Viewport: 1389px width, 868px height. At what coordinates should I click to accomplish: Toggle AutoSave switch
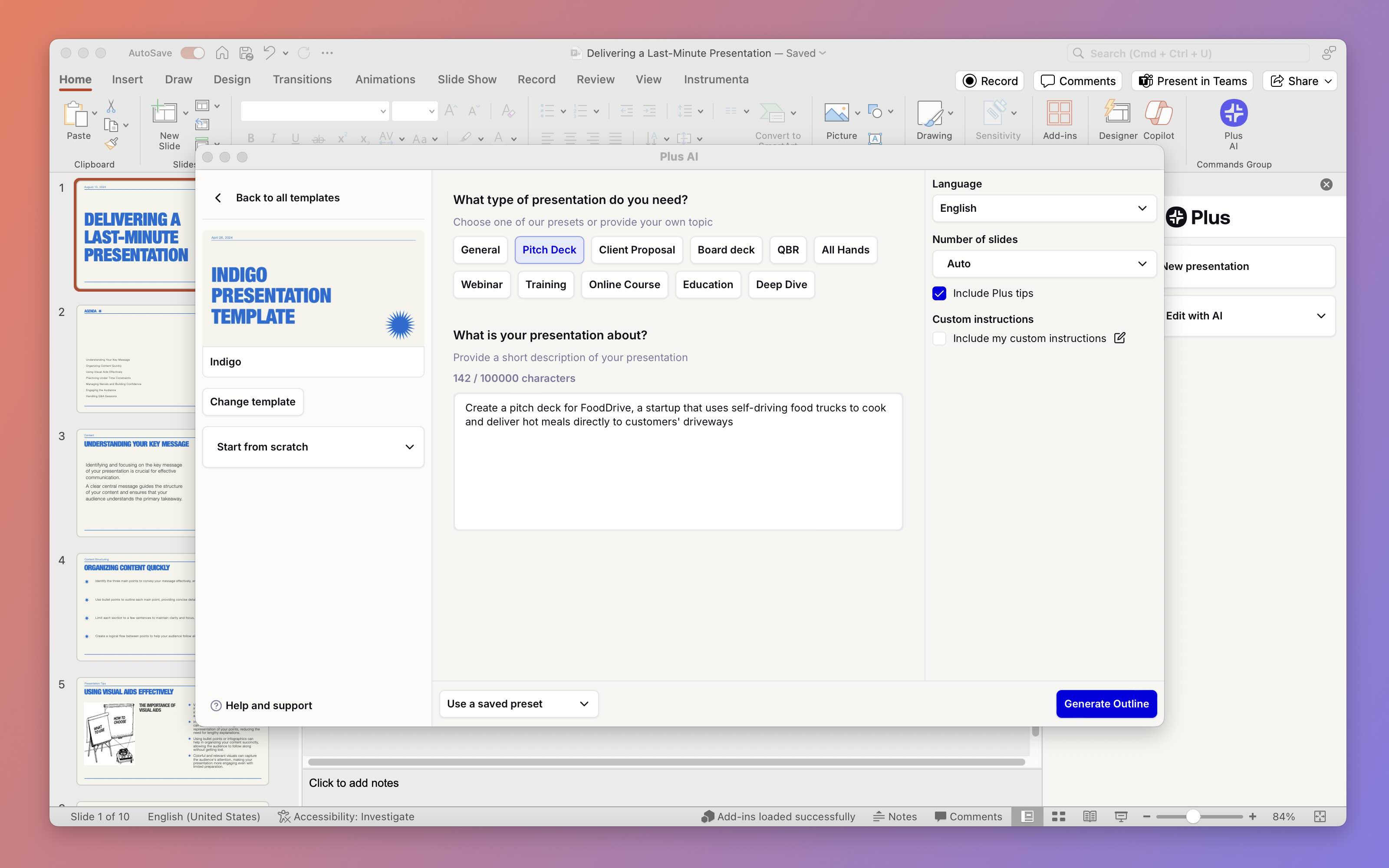click(x=192, y=53)
